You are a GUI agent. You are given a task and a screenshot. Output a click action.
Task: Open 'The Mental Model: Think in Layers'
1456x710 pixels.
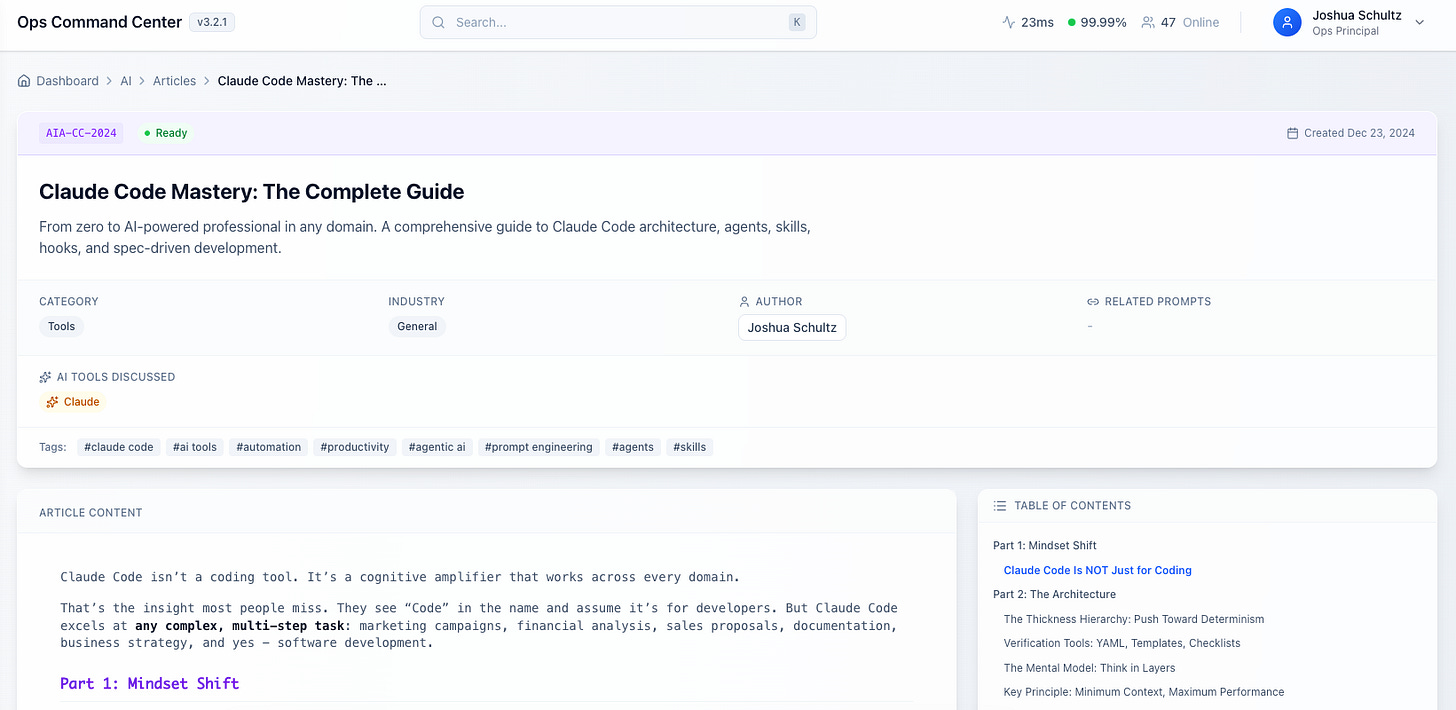pos(1089,668)
